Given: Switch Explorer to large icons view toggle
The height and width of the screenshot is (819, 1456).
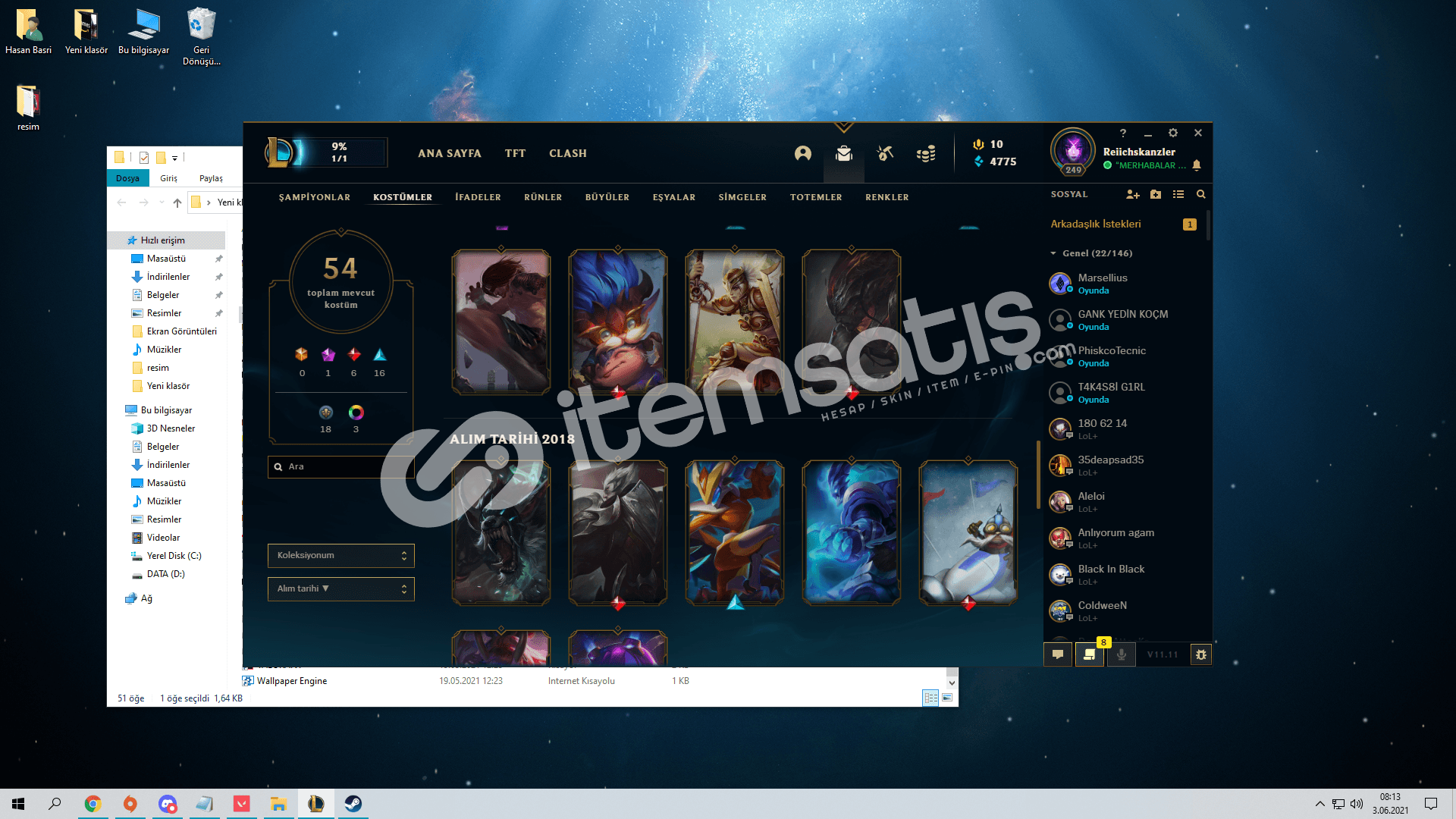Looking at the screenshot, I should tap(947, 698).
